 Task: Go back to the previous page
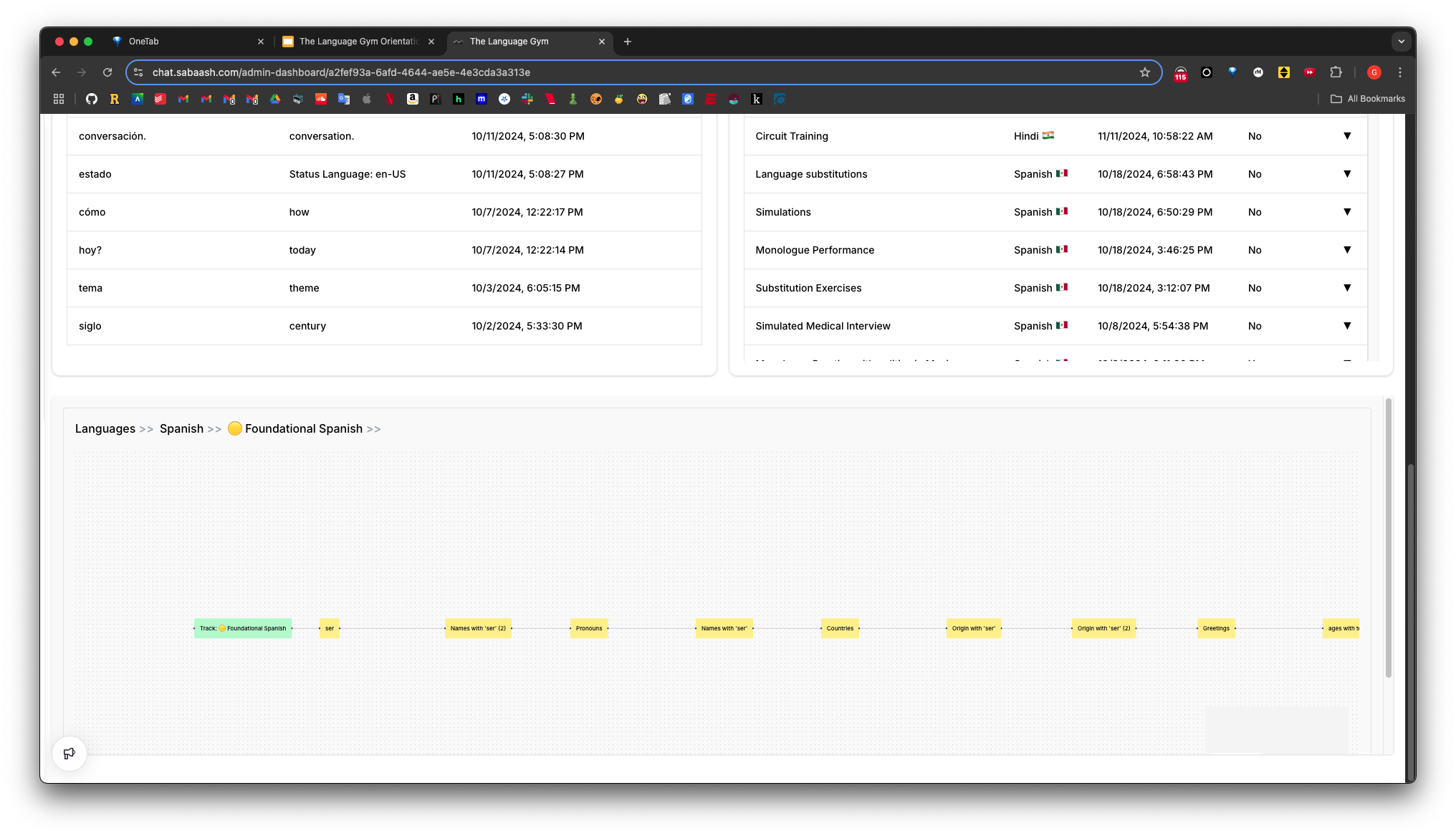[56, 72]
